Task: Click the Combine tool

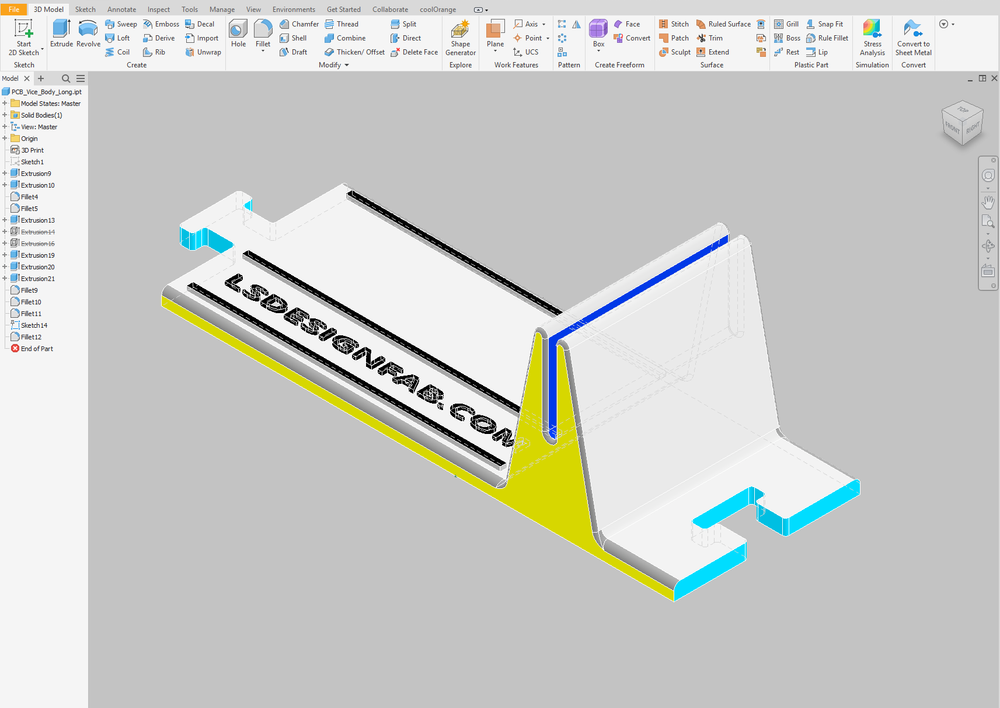Action: click(x=345, y=38)
